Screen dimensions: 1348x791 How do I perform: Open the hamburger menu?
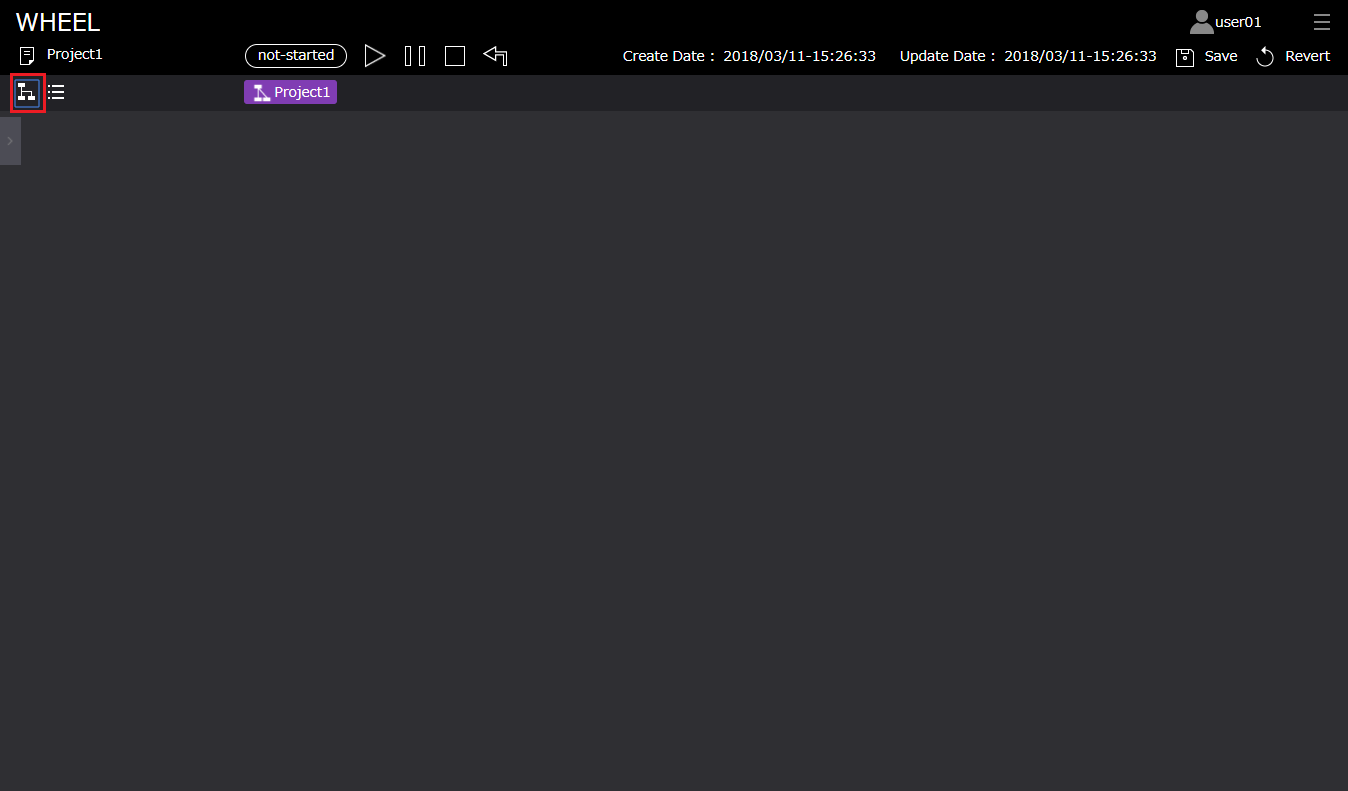1322,22
